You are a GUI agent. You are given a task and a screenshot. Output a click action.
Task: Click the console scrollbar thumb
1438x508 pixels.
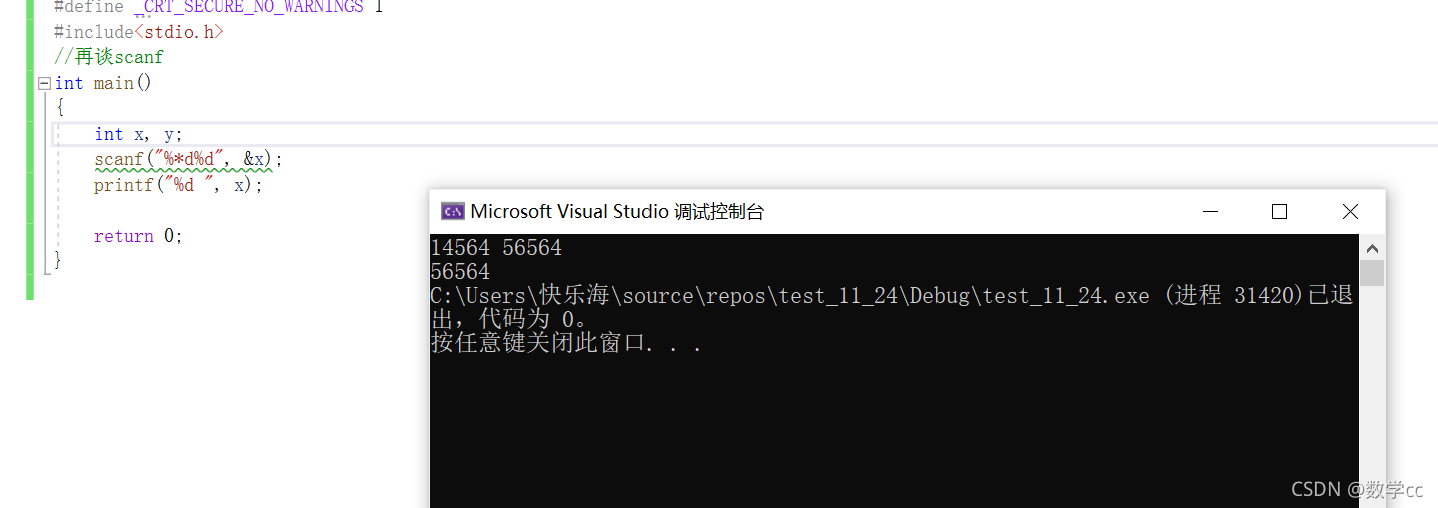1372,273
